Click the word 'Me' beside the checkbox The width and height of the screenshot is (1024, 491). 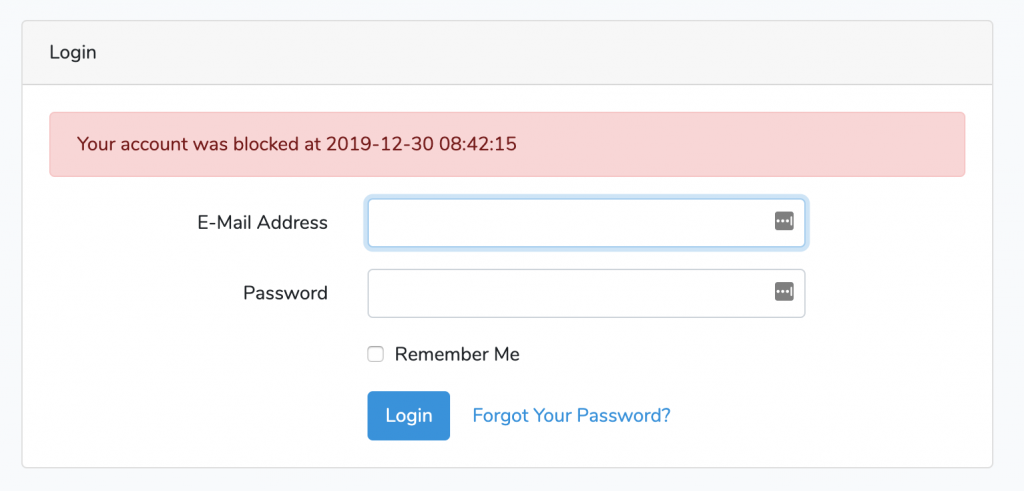coord(507,354)
